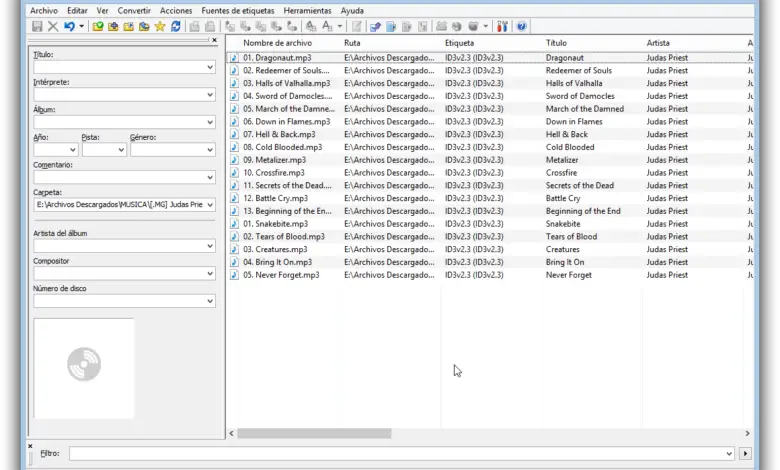Viewport: 780px width, 470px height.
Task: Save tags with the floppy disk icon
Action: tap(37, 26)
